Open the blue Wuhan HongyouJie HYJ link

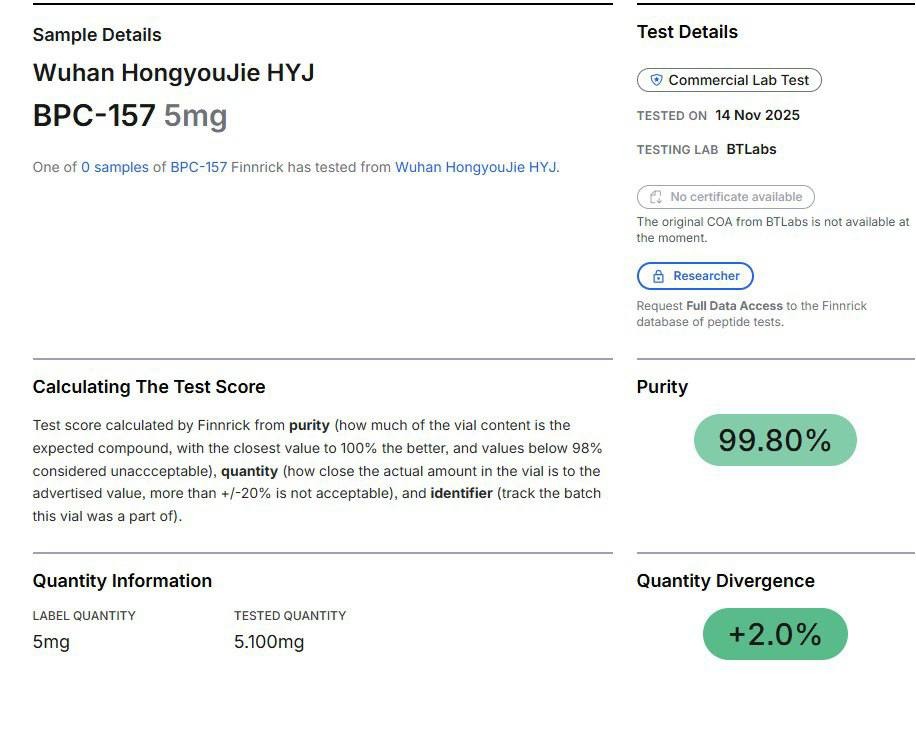pos(476,167)
